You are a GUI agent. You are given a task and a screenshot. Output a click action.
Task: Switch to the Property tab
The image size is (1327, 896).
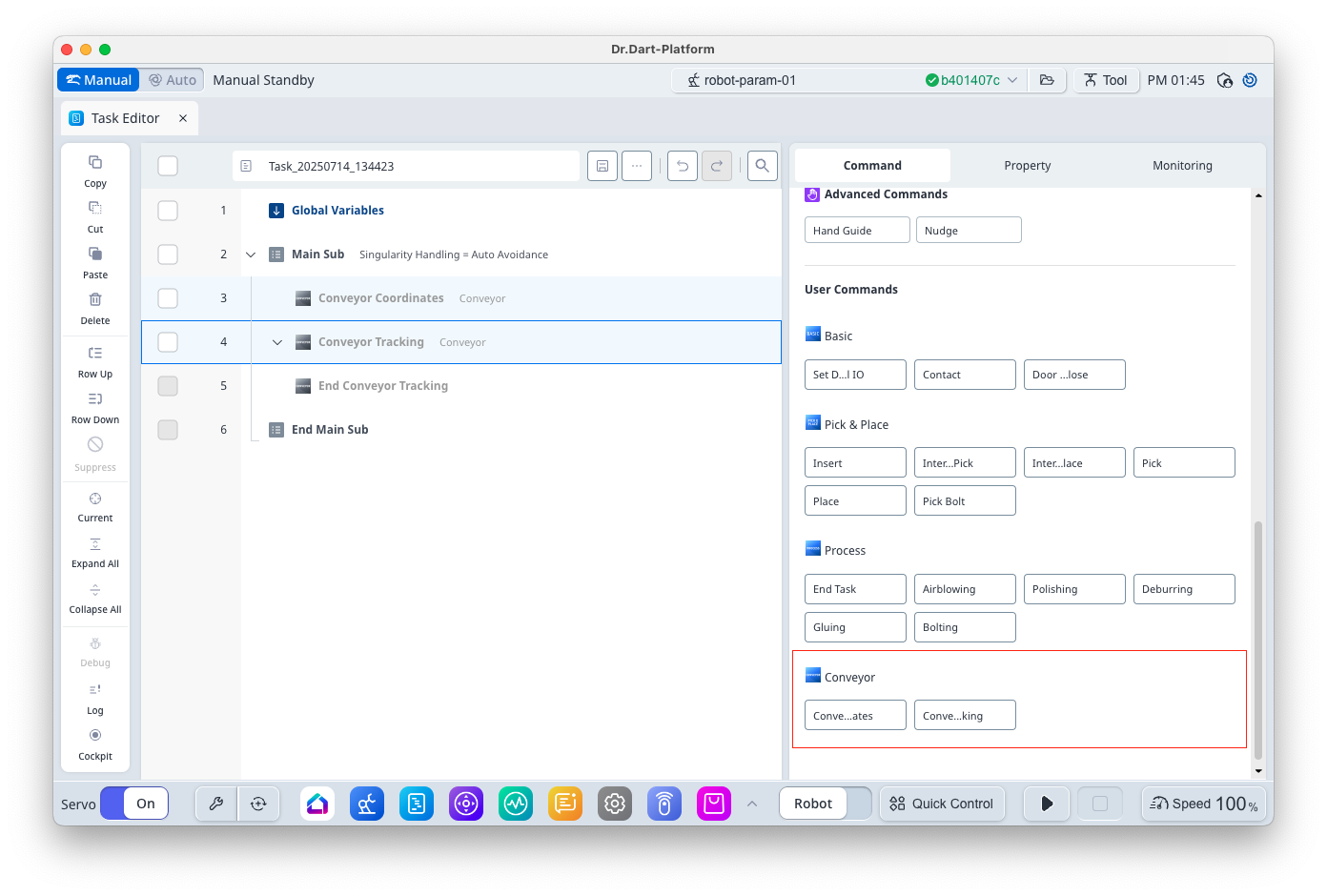[x=1027, y=166]
